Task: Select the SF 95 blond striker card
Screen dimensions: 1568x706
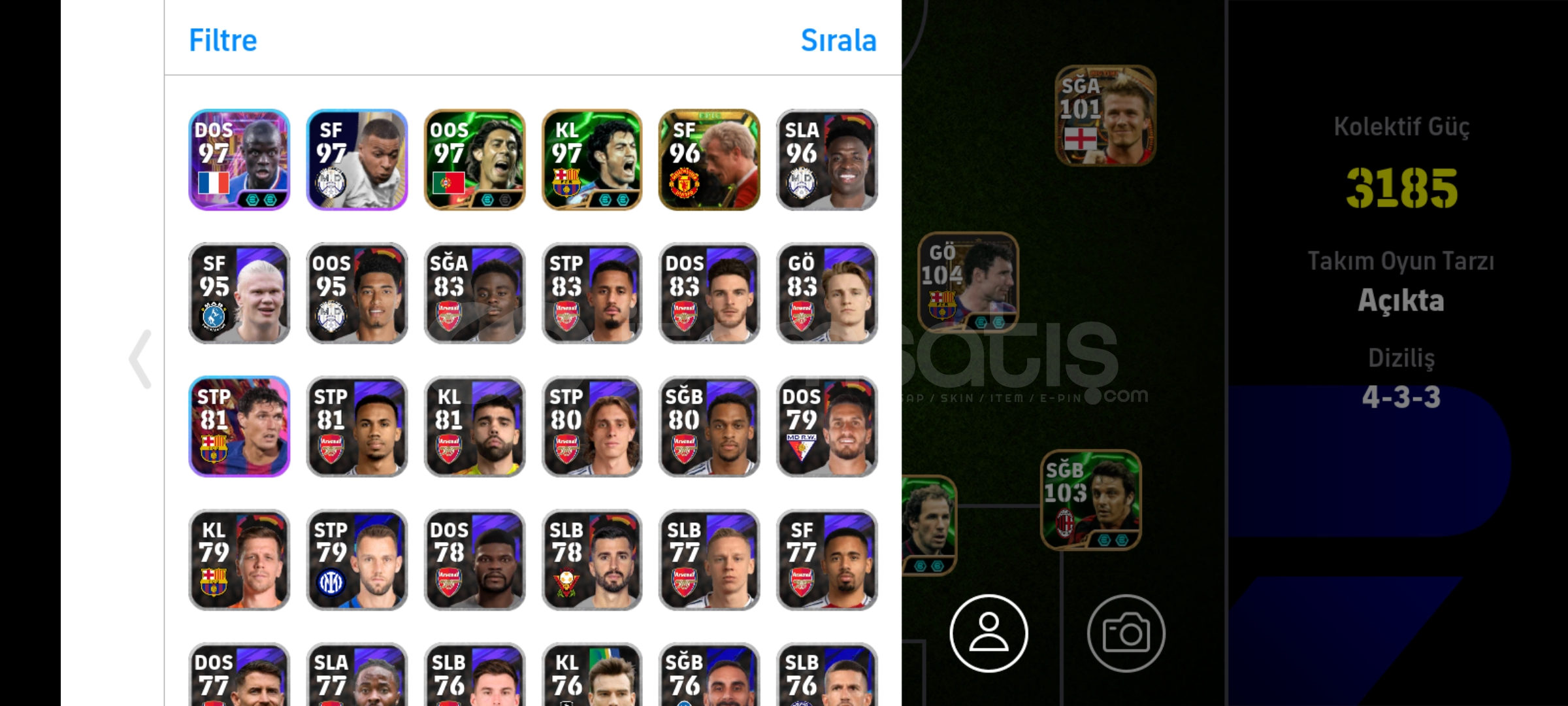Action: (239, 293)
